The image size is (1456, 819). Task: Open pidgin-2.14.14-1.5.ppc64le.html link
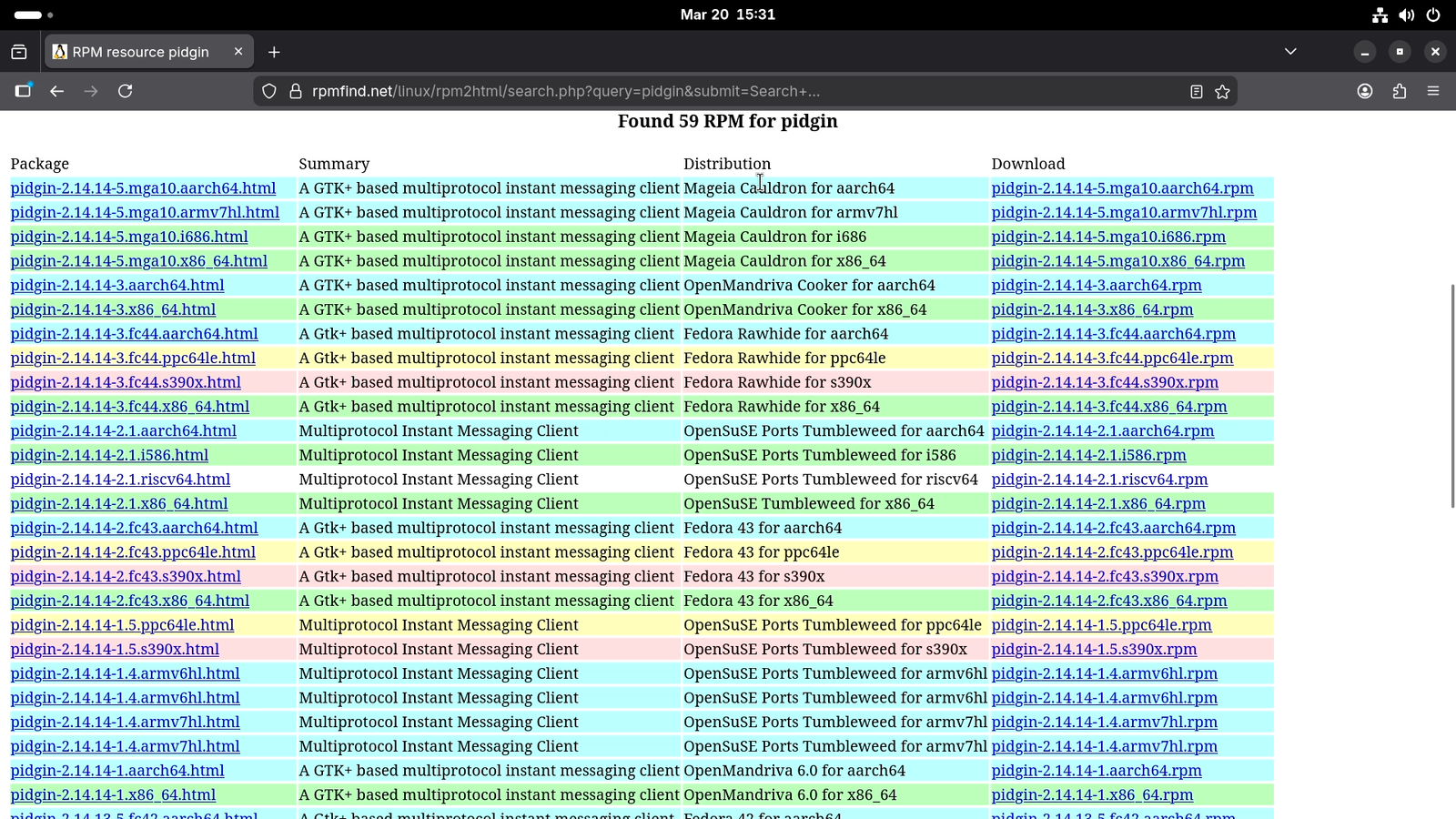coord(122,625)
